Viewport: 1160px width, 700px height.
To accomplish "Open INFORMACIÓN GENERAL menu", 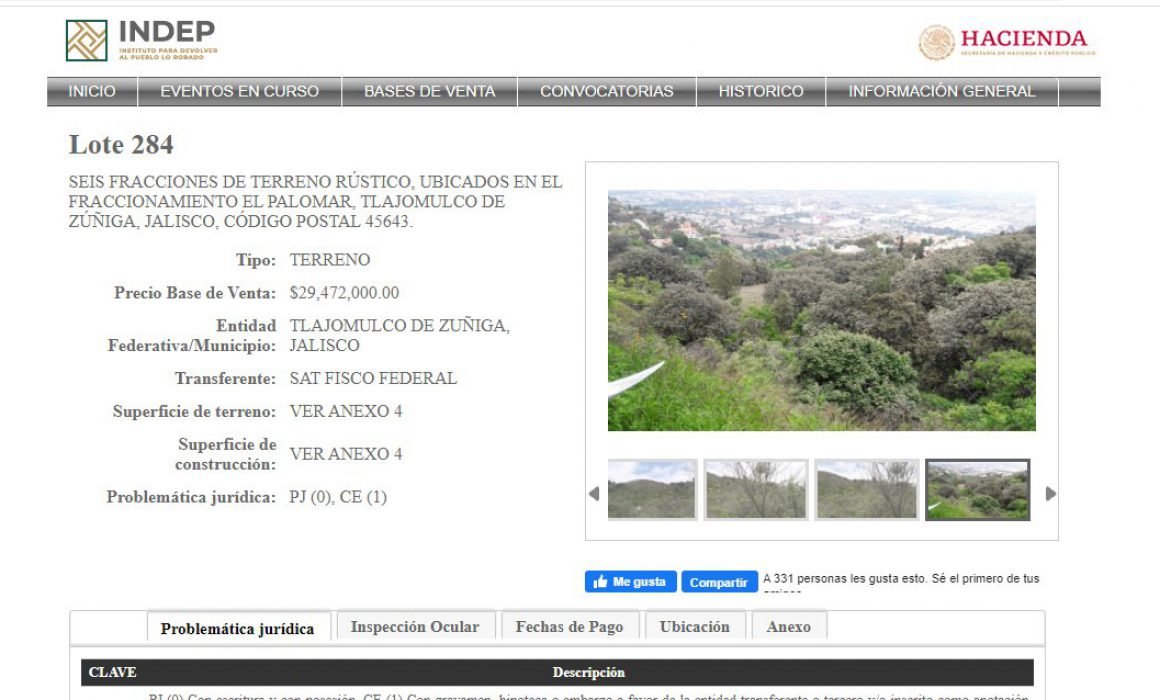I will (x=942, y=92).
